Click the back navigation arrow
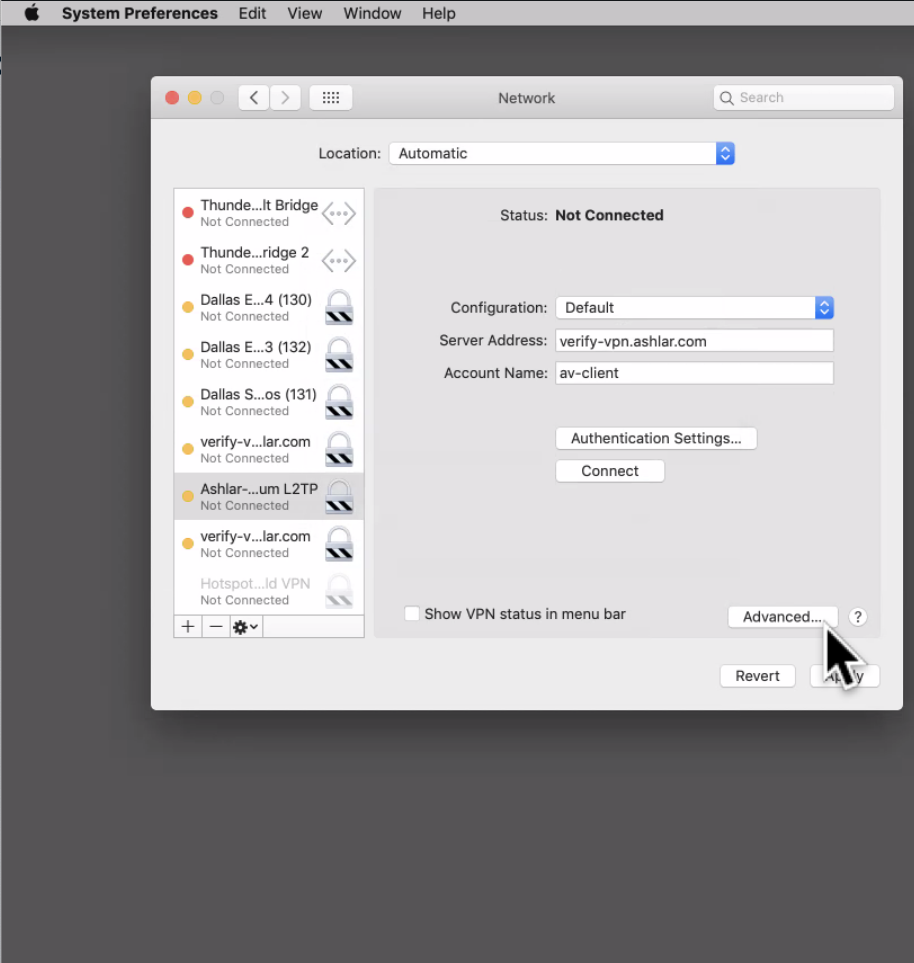Image resolution: width=914 pixels, height=963 pixels. pyautogui.click(x=253, y=97)
